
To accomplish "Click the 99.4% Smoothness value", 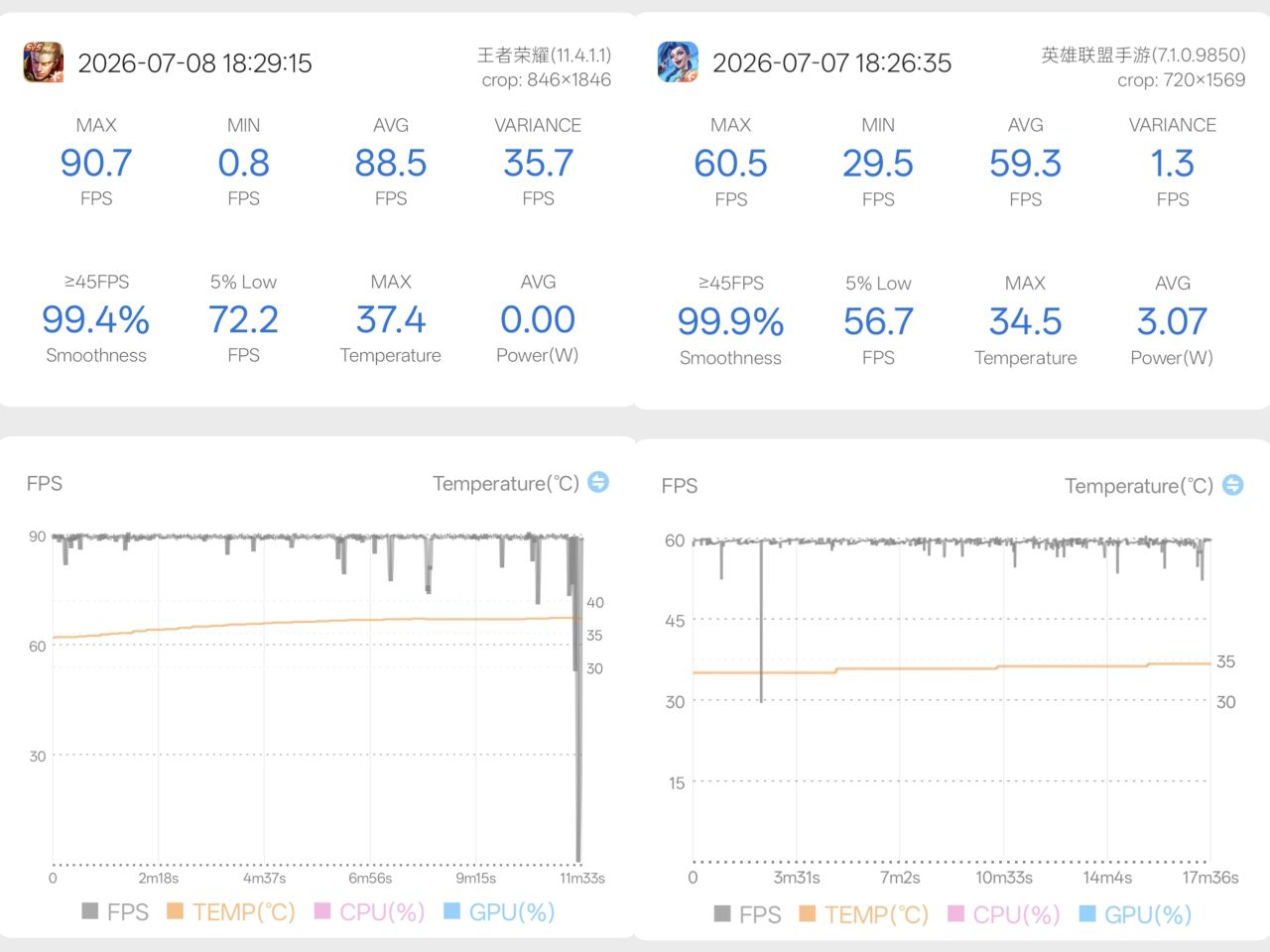I will pyautogui.click(x=96, y=319).
